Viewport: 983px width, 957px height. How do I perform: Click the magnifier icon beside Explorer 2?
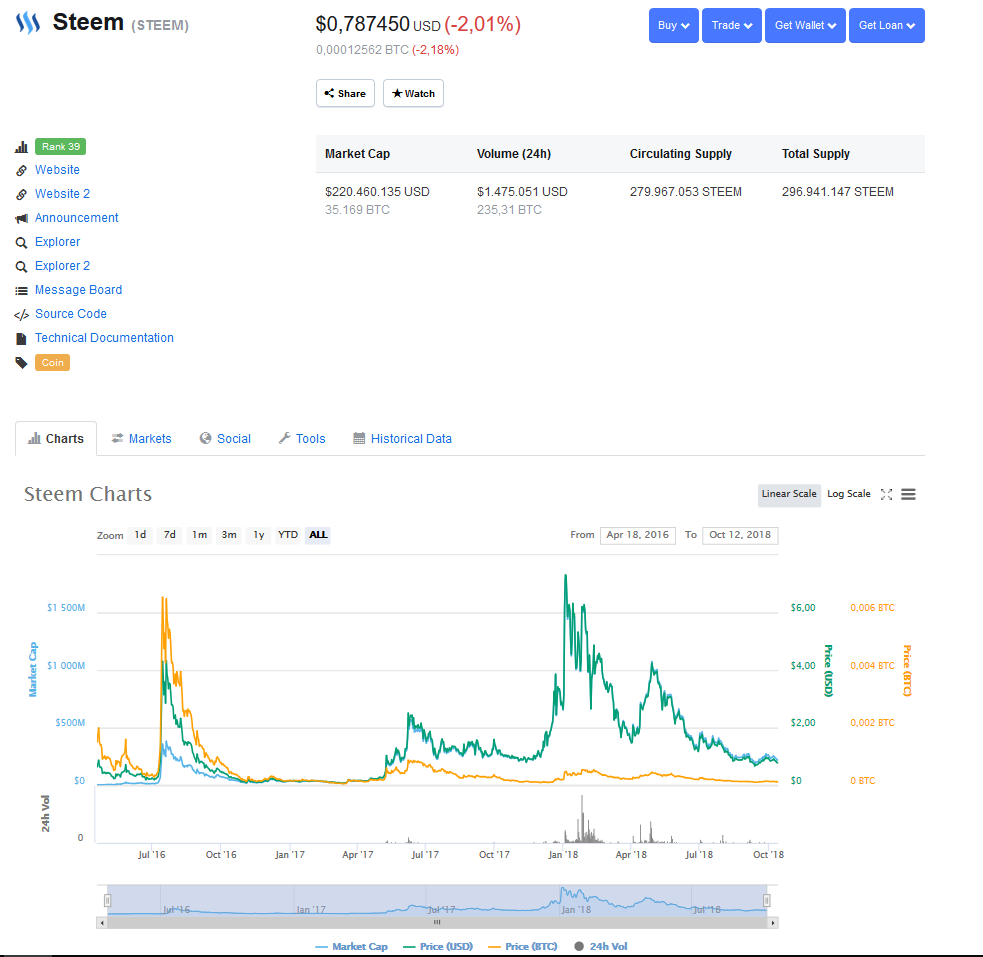click(x=21, y=266)
